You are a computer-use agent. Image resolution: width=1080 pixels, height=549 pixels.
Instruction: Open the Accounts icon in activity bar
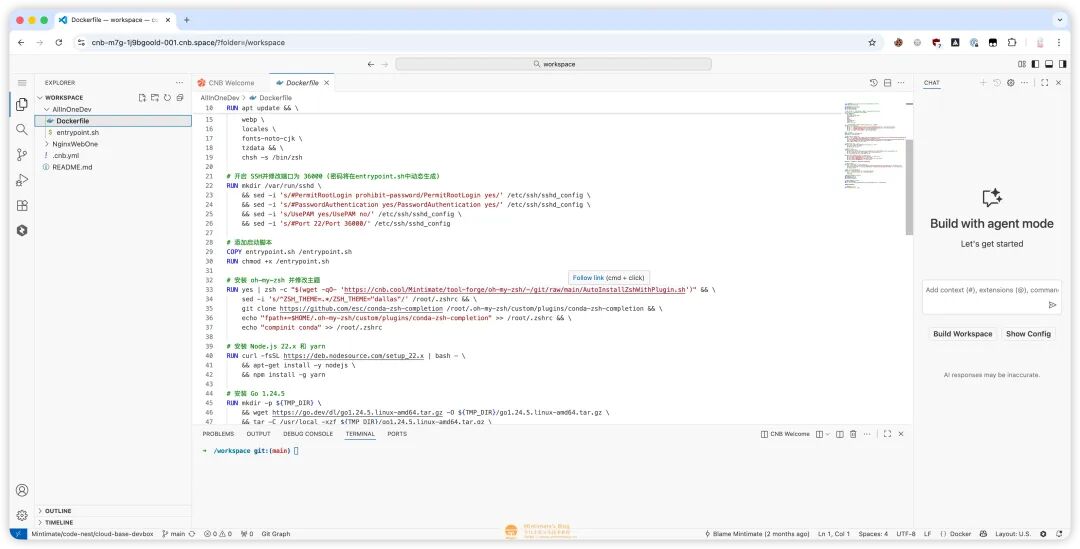click(22, 490)
